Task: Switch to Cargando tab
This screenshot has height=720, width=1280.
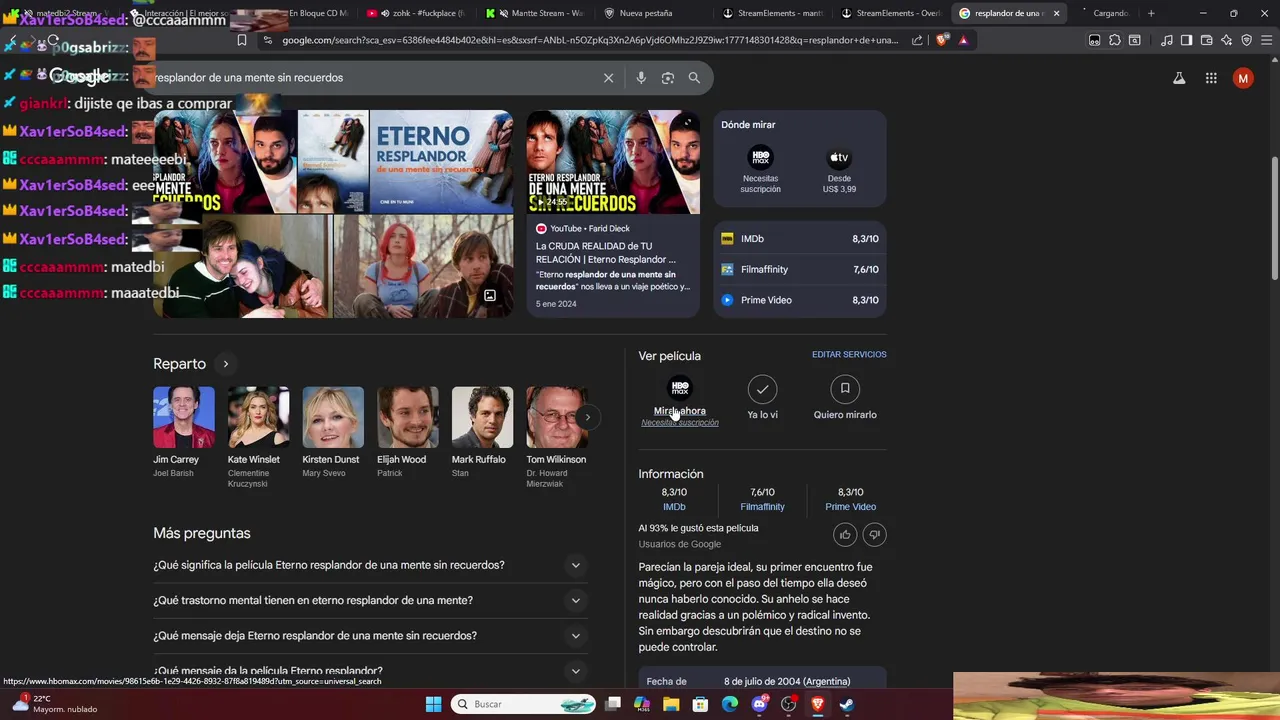Action: coord(1105,13)
